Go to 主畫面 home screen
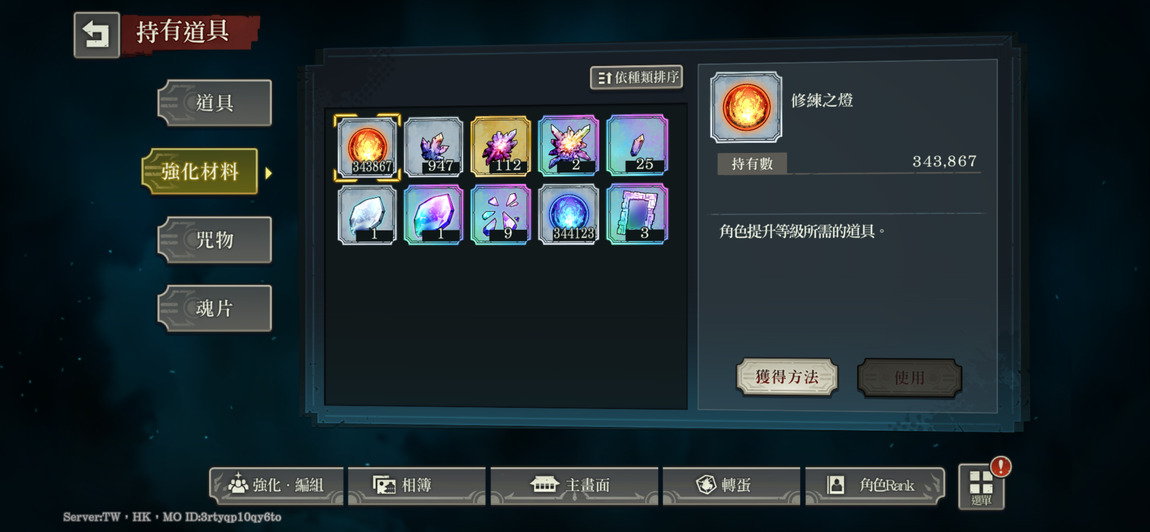This screenshot has height=532, width=1150. (574, 486)
